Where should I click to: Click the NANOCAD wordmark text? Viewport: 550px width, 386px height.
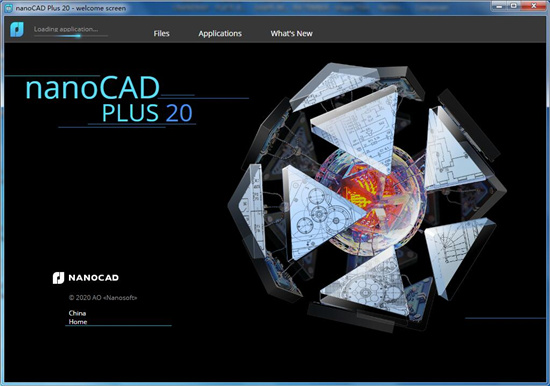(x=93, y=278)
